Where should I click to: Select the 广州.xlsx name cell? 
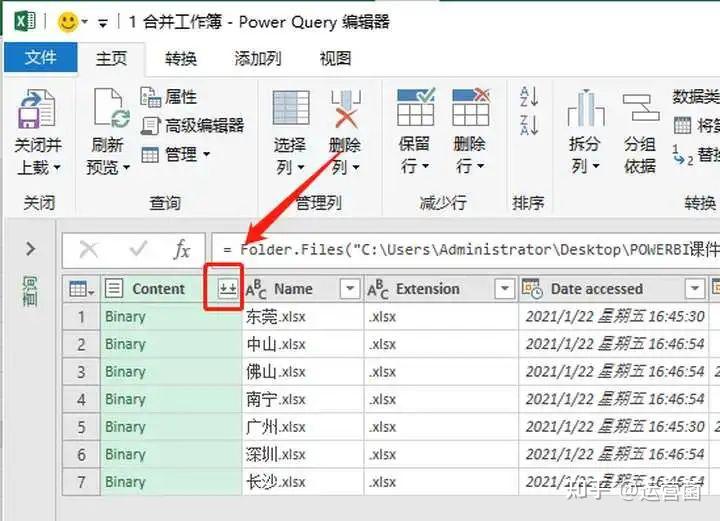pyautogui.click(x=303, y=427)
